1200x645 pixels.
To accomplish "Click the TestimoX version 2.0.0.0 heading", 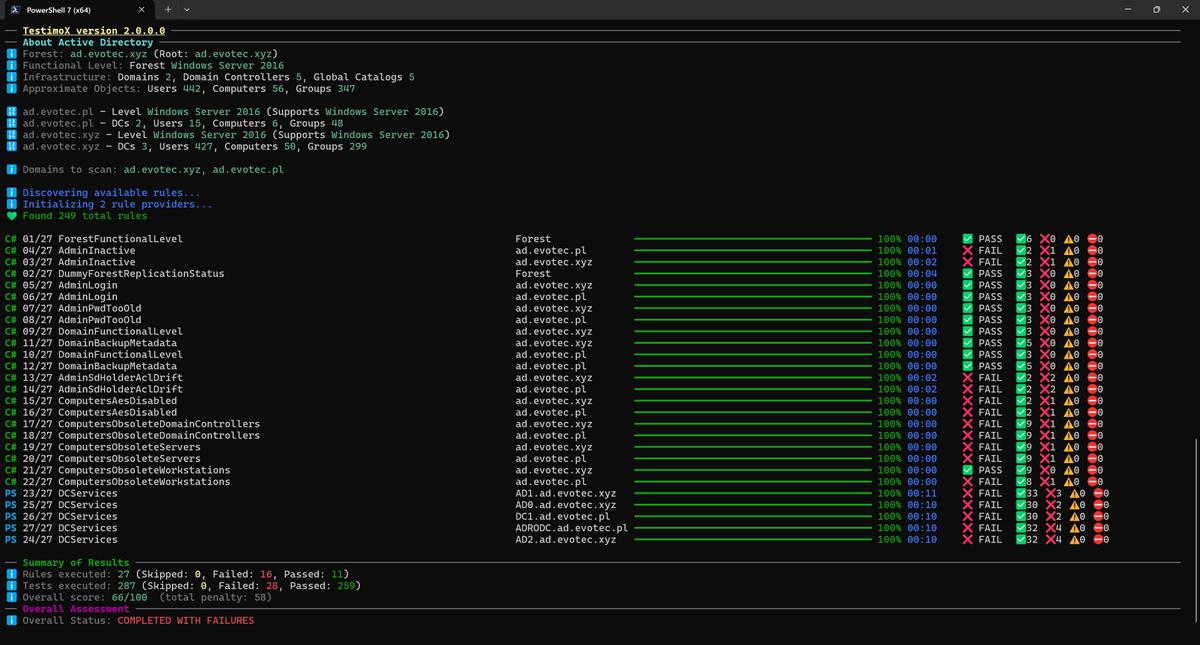I will coord(94,31).
